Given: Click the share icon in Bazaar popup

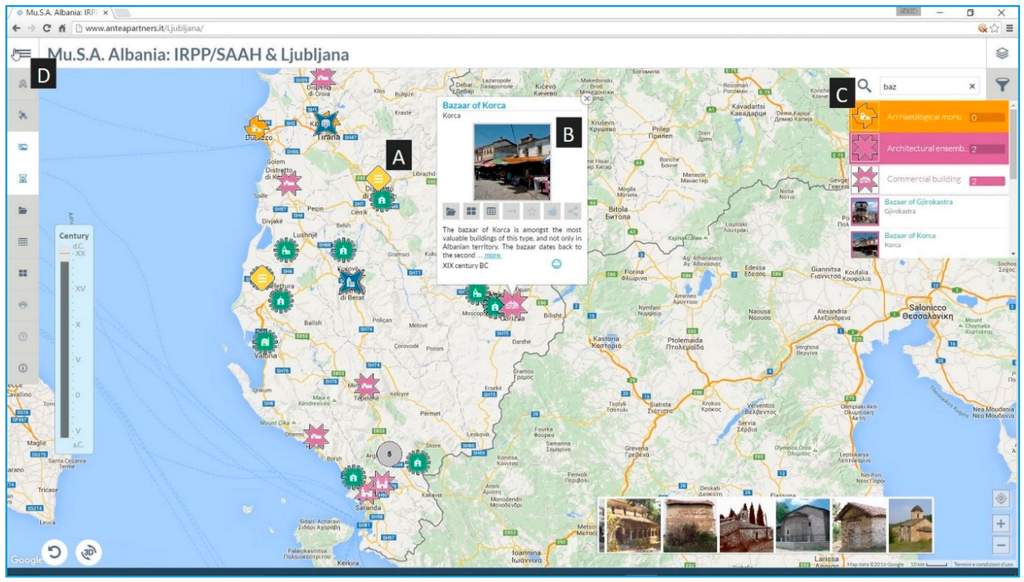Looking at the screenshot, I should 572,211.
